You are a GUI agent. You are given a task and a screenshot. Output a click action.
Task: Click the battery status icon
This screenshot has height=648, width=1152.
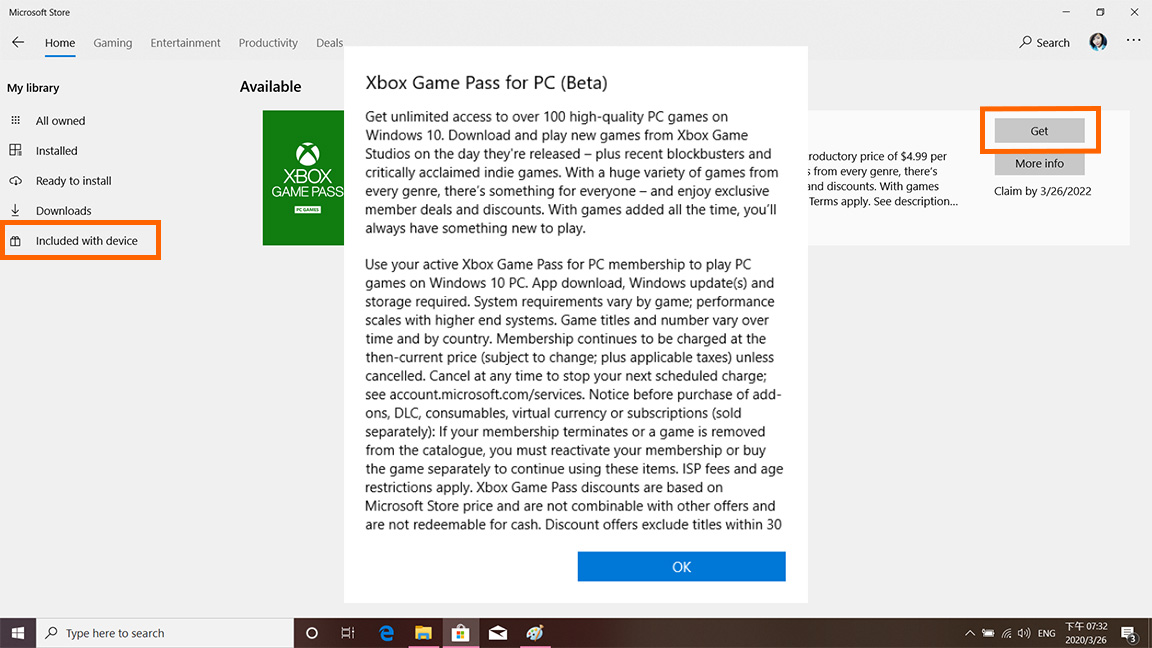(x=988, y=633)
